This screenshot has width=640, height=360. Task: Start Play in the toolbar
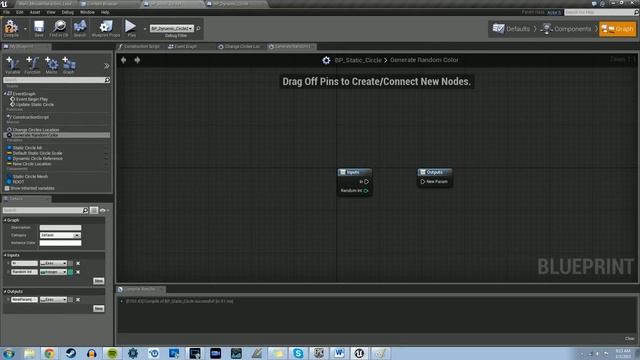131,29
